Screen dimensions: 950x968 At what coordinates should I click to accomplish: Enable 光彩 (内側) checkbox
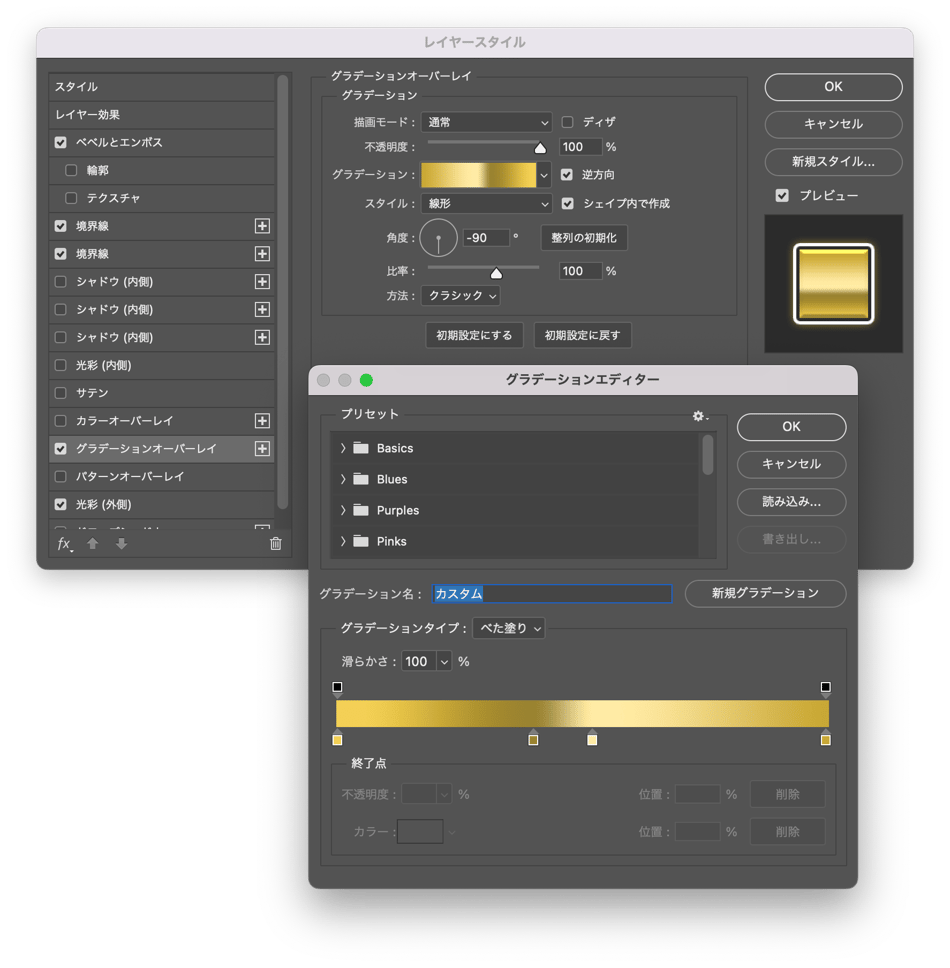pyautogui.click(x=60, y=365)
